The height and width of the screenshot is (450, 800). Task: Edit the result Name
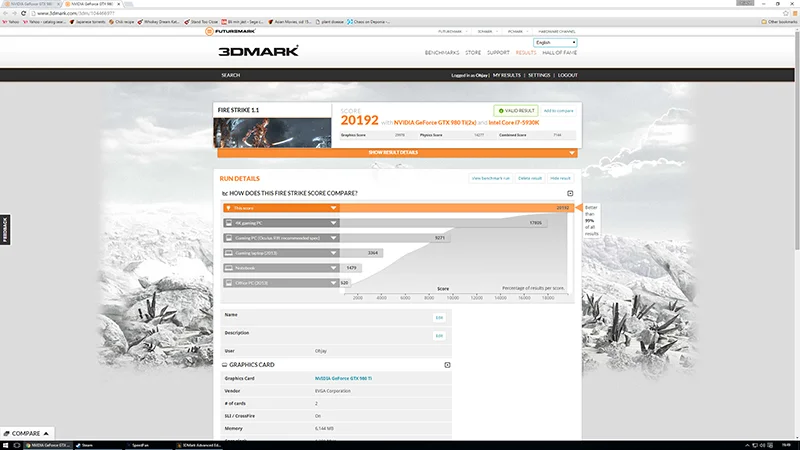(439, 317)
